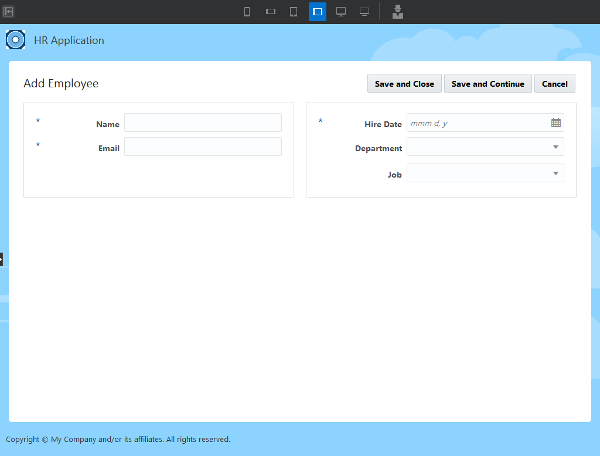
Task: Focus the Email input field
Action: click(x=203, y=147)
